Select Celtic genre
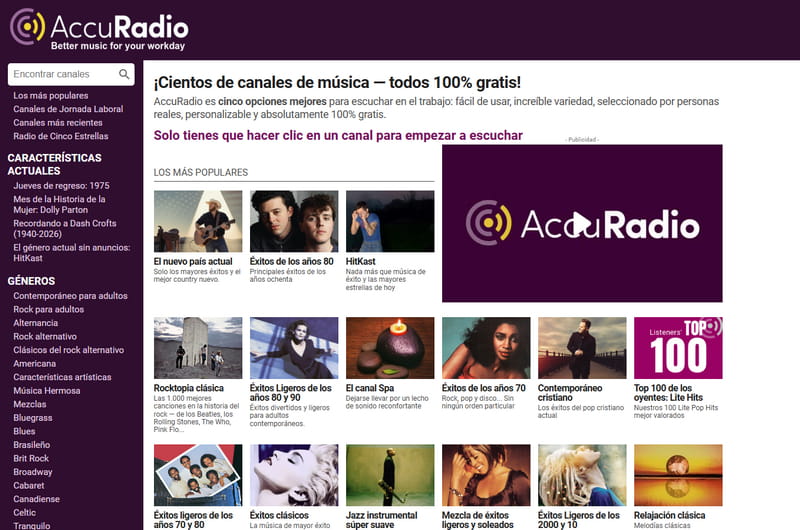The height and width of the screenshot is (530, 800). coord(24,512)
